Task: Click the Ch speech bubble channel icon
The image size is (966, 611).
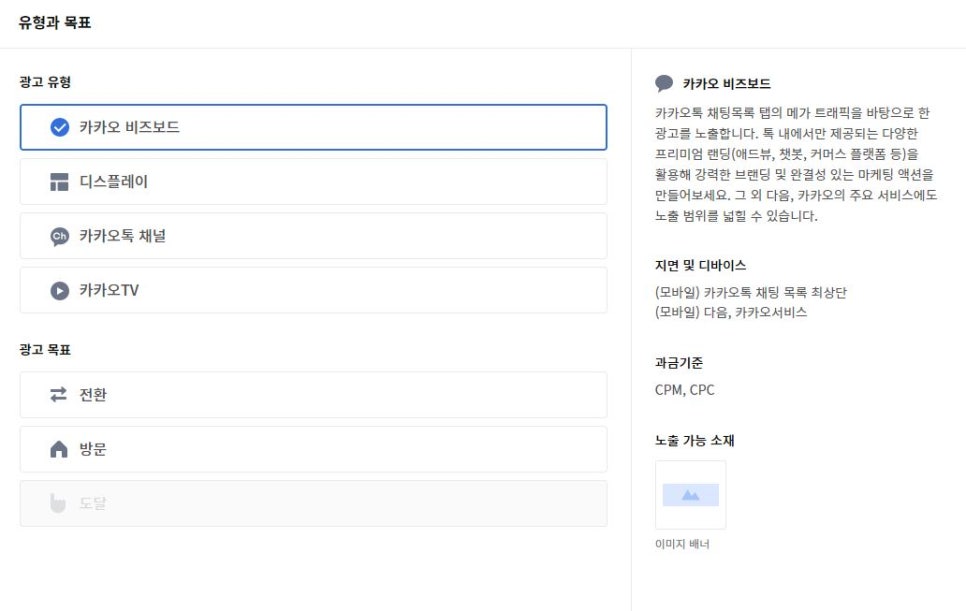Action: [60, 237]
